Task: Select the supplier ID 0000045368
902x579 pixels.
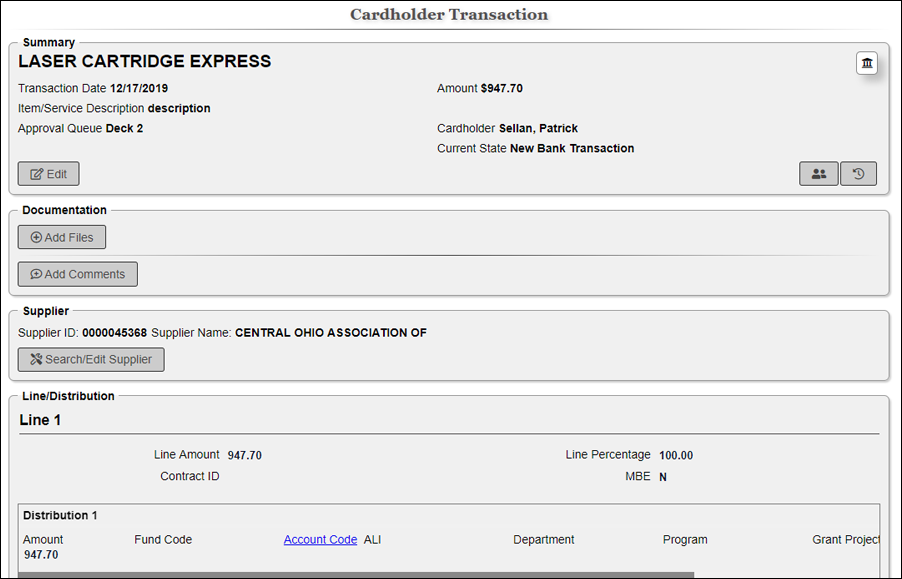Action: 114,333
